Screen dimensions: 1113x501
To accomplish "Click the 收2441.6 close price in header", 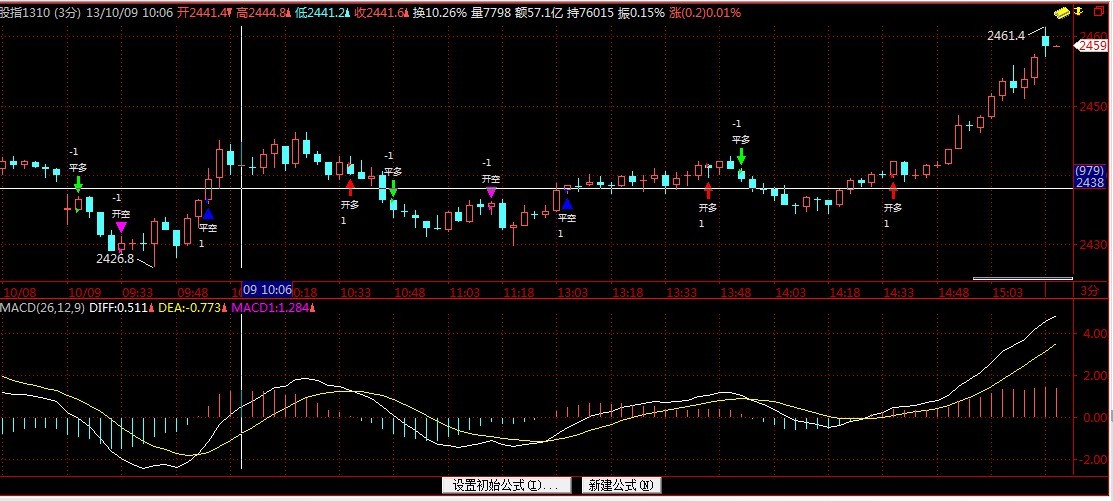I will (x=380, y=13).
